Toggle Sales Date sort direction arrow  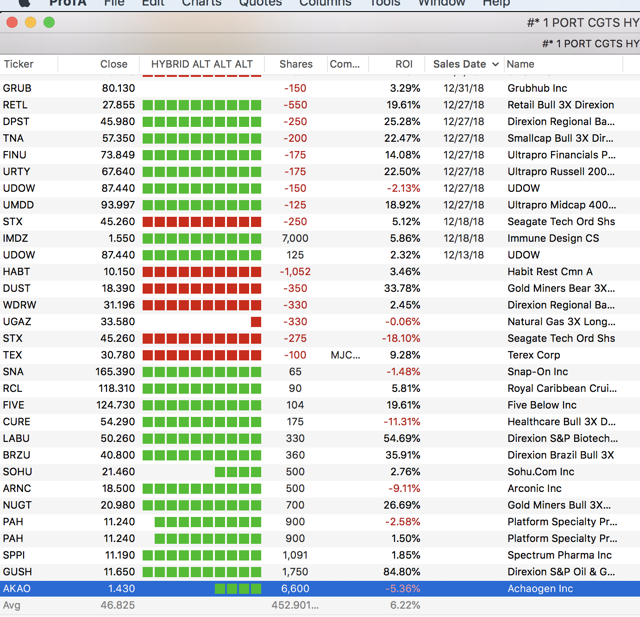click(x=495, y=64)
